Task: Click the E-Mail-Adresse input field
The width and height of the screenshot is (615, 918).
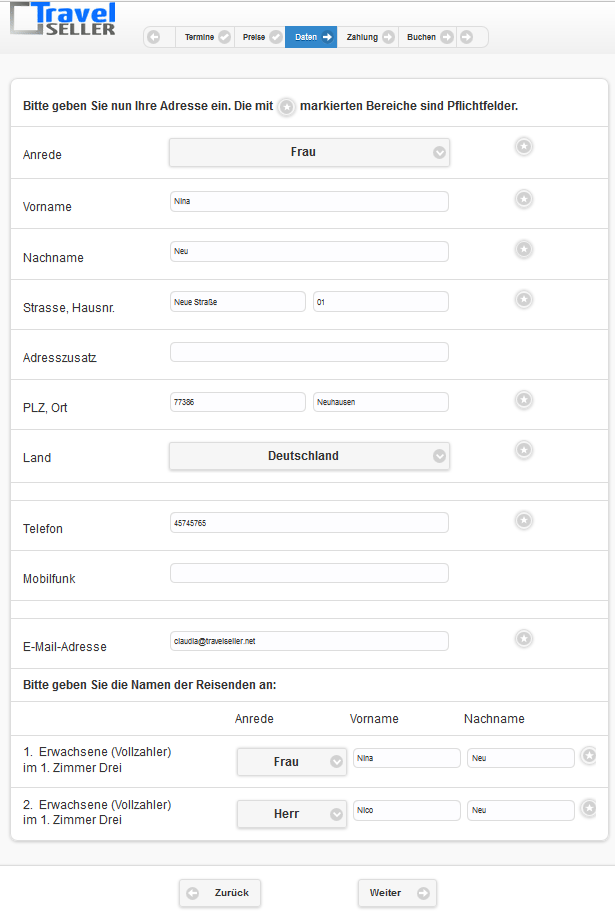Action: [x=309, y=641]
